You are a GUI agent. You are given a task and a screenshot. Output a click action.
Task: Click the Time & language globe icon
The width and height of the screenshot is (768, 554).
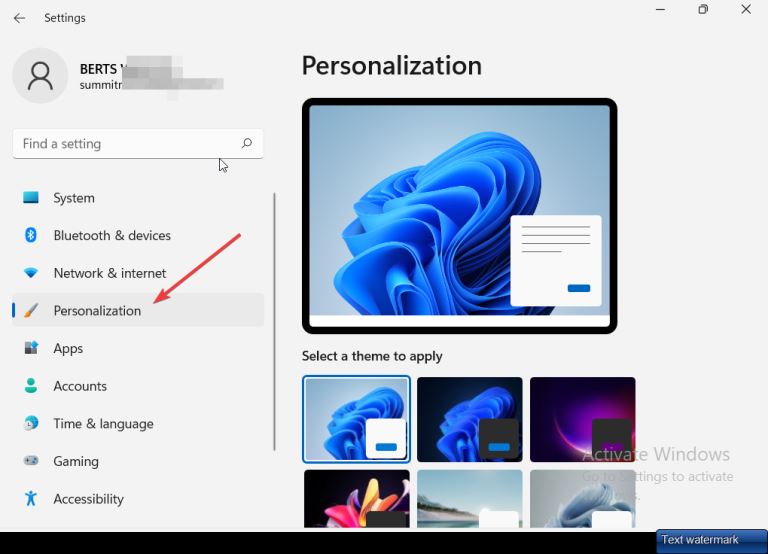(31, 423)
